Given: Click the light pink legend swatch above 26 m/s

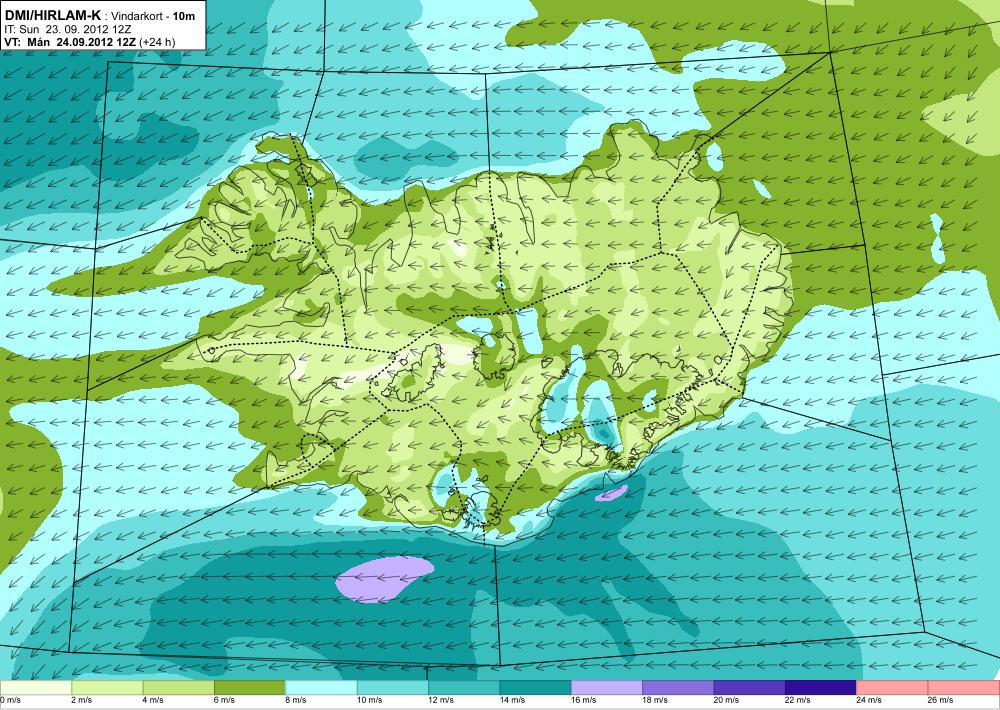Looking at the screenshot, I should [964, 688].
